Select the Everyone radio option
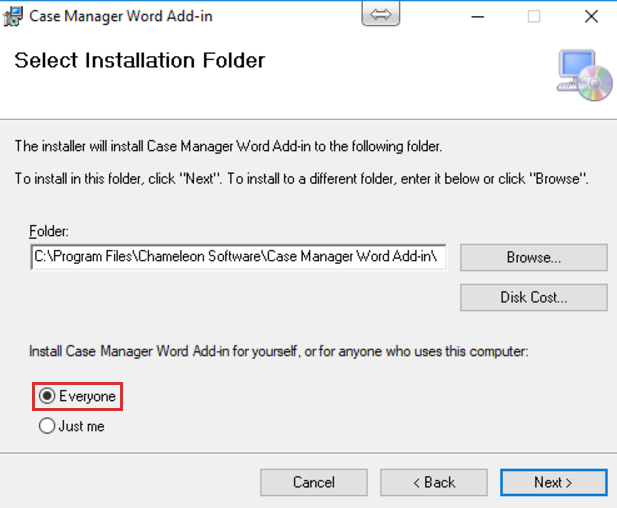The height and width of the screenshot is (508, 617). coord(47,397)
